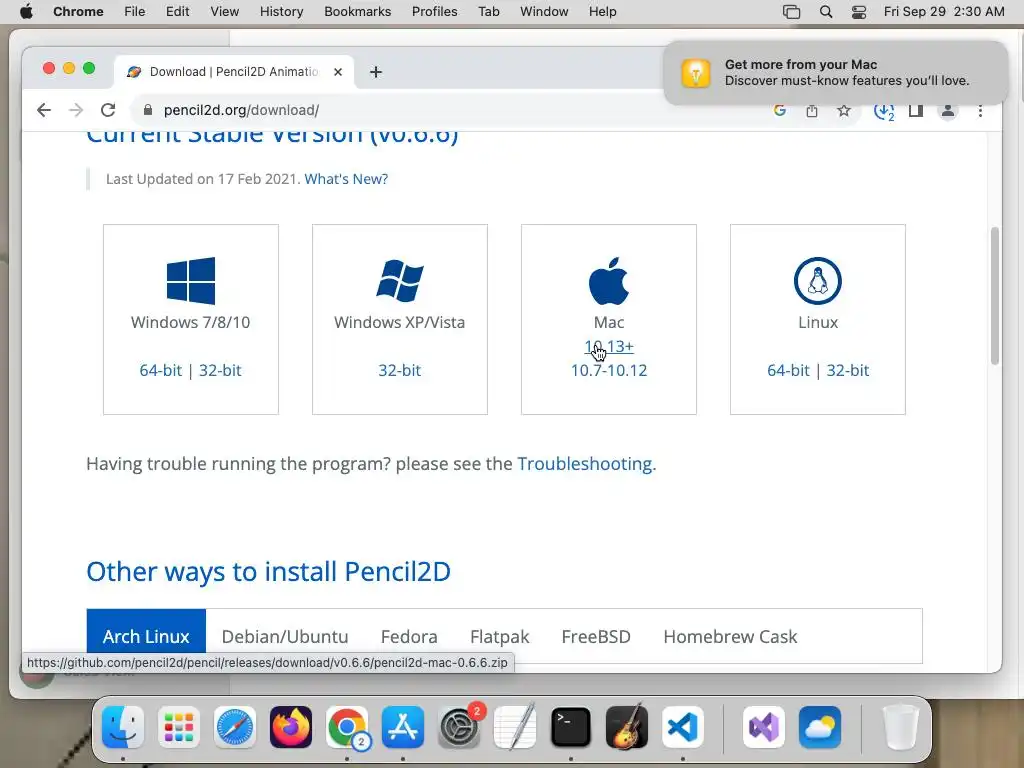Screen dimensions: 1024x768
Task: Switch to the FreeBSD tab
Action: click(596, 636)
